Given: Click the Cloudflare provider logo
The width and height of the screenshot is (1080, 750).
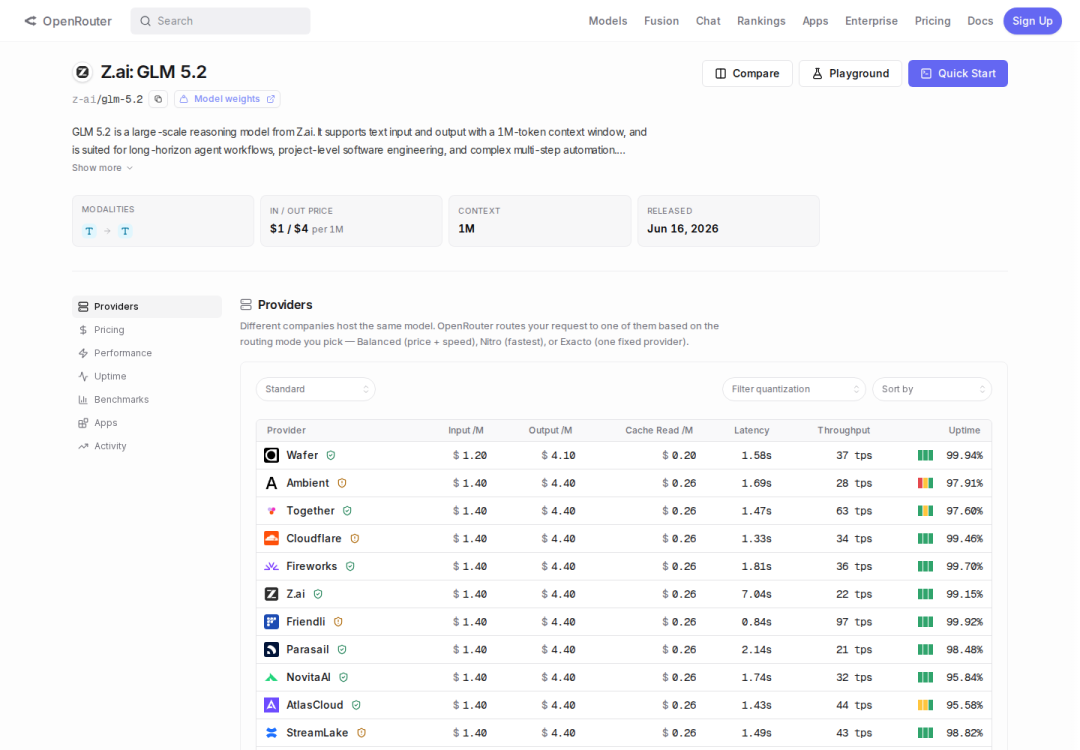Looking at the screenshot, I should 271,539.
